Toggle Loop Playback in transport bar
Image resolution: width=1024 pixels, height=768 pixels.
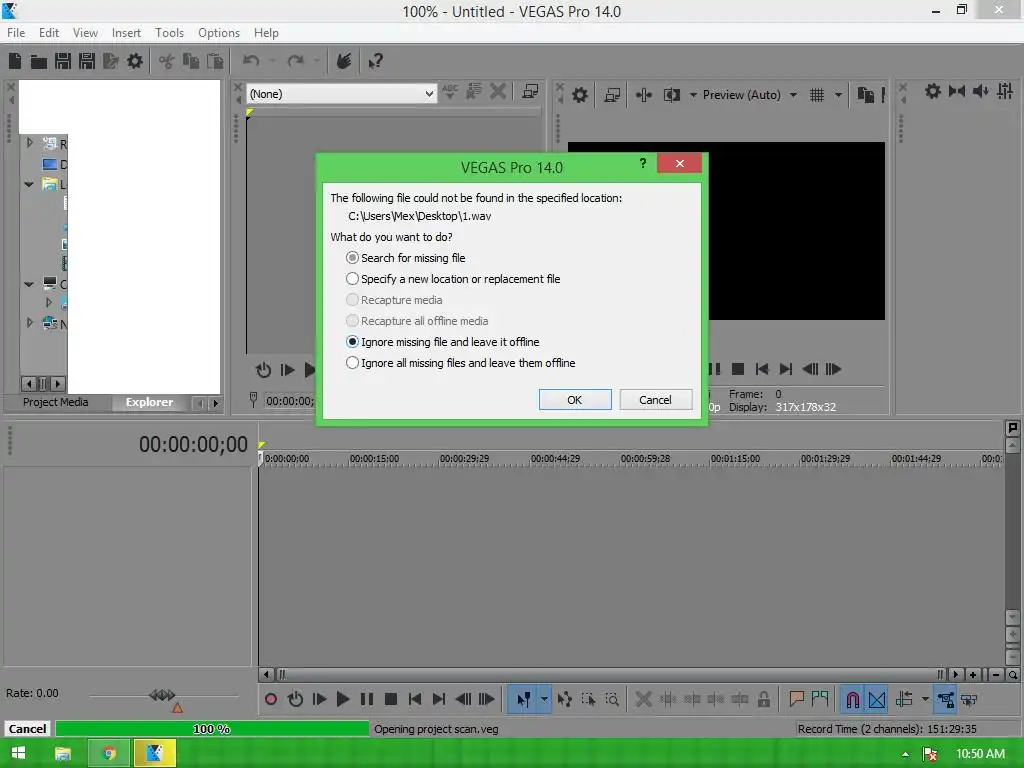pyautogui.click(x=295, y=699)
